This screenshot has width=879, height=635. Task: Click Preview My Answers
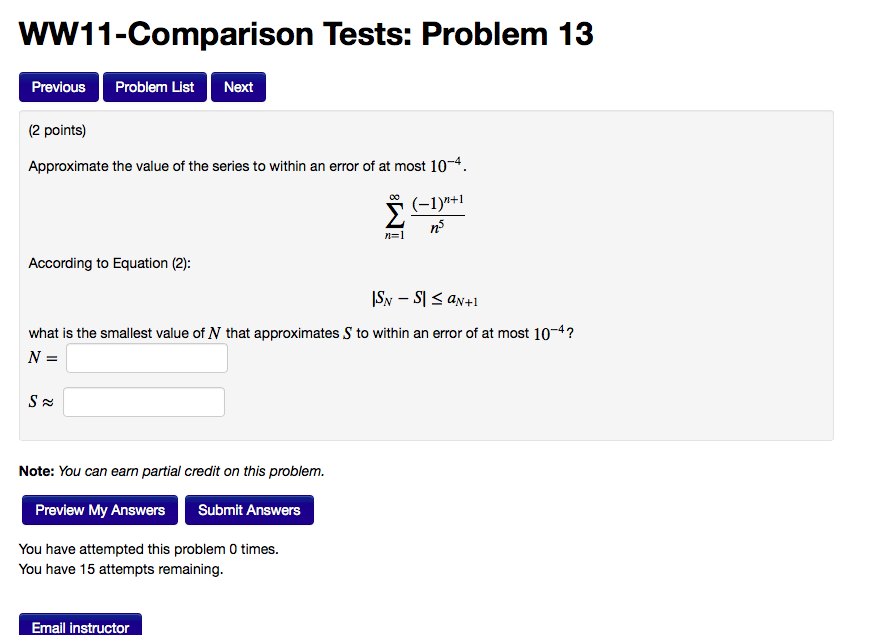(x=99, y=510)
